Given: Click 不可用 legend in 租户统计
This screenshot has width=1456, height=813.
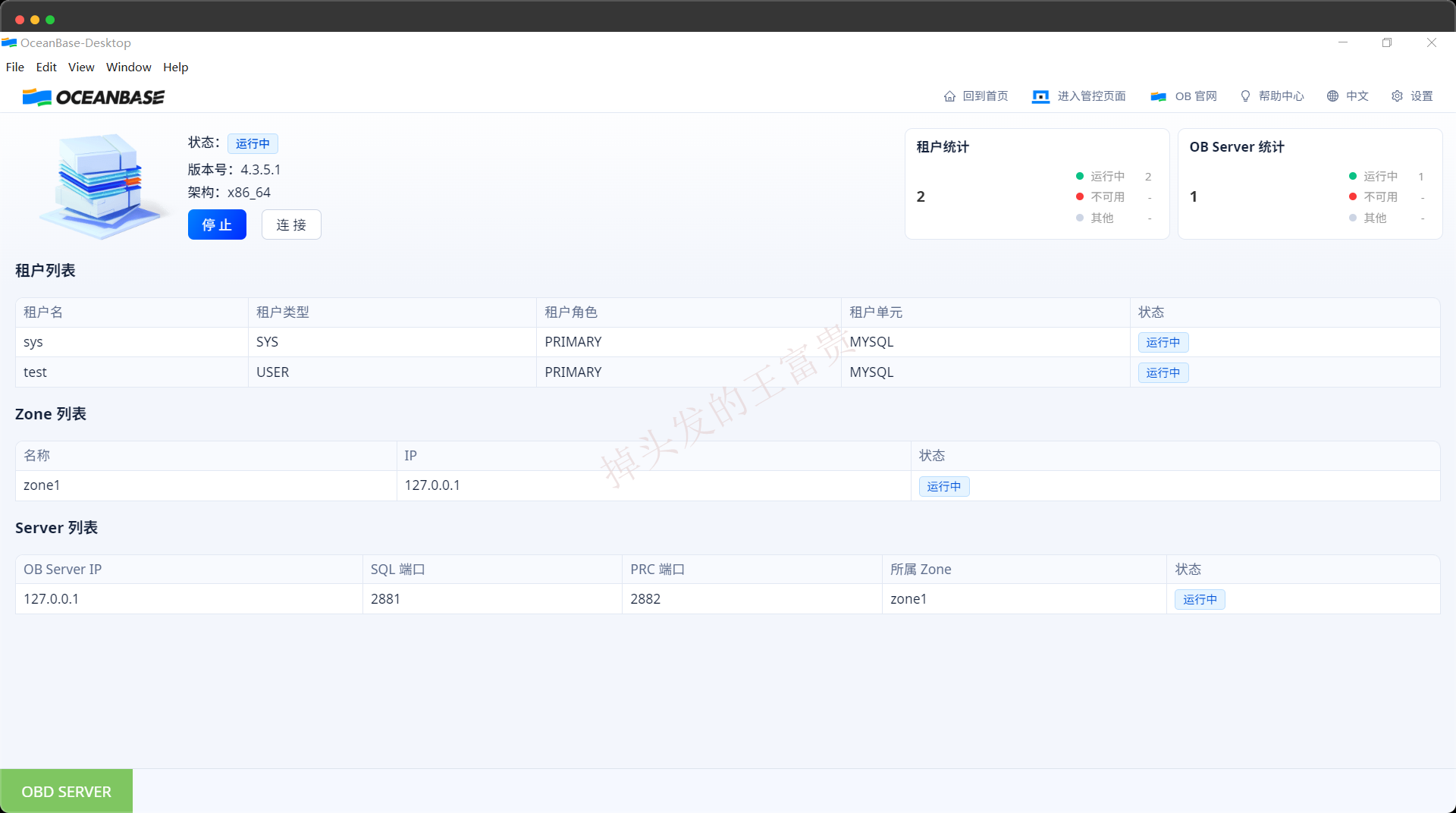Looking at the screenshot, I should click(x=1107, y=196).
